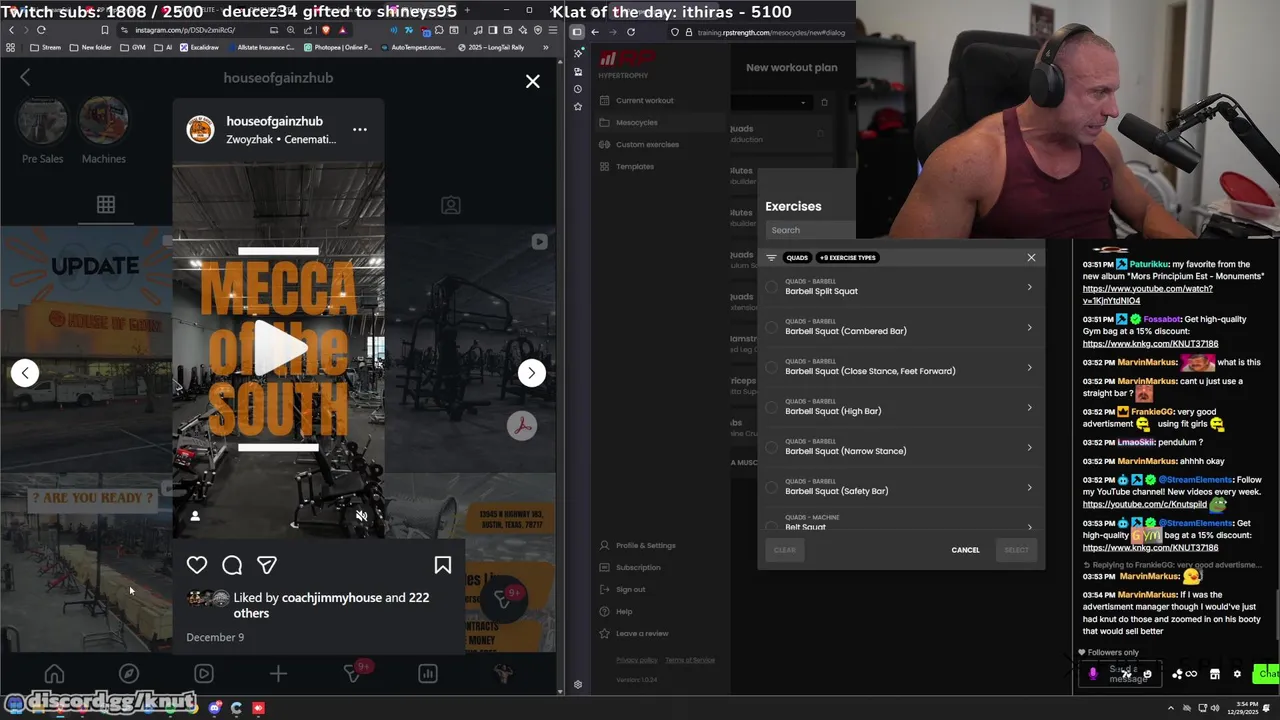The width and height of the screenshot is (1280, 720).
Task: Open the Excalidraw bookmark
Action: [x=198, y=47]
